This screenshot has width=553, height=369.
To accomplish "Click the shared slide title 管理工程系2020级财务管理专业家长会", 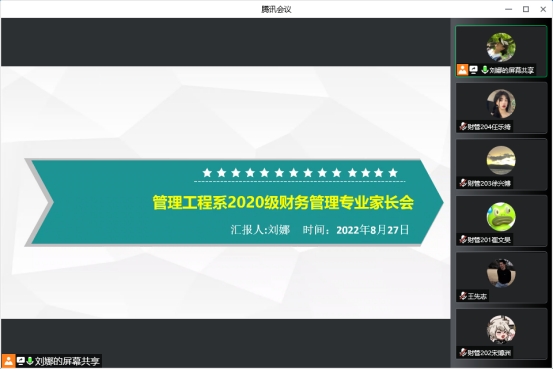I will coord(283,202).
